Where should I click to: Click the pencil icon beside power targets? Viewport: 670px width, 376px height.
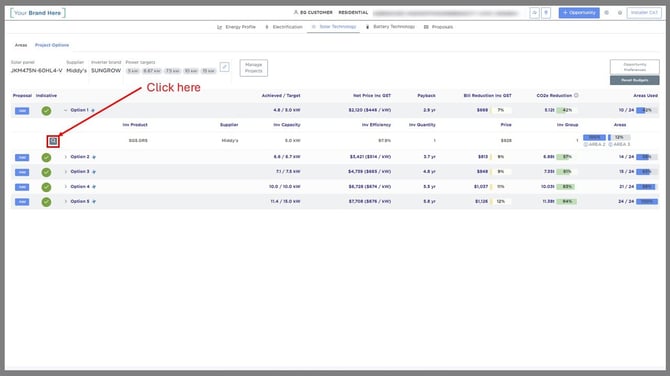224,67
